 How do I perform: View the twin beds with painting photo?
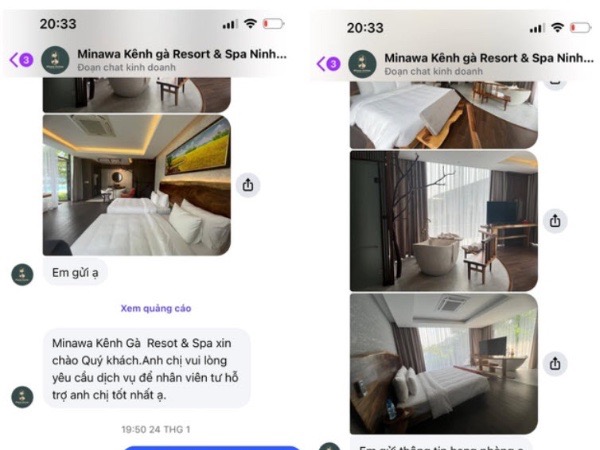(x=137, y=185)
